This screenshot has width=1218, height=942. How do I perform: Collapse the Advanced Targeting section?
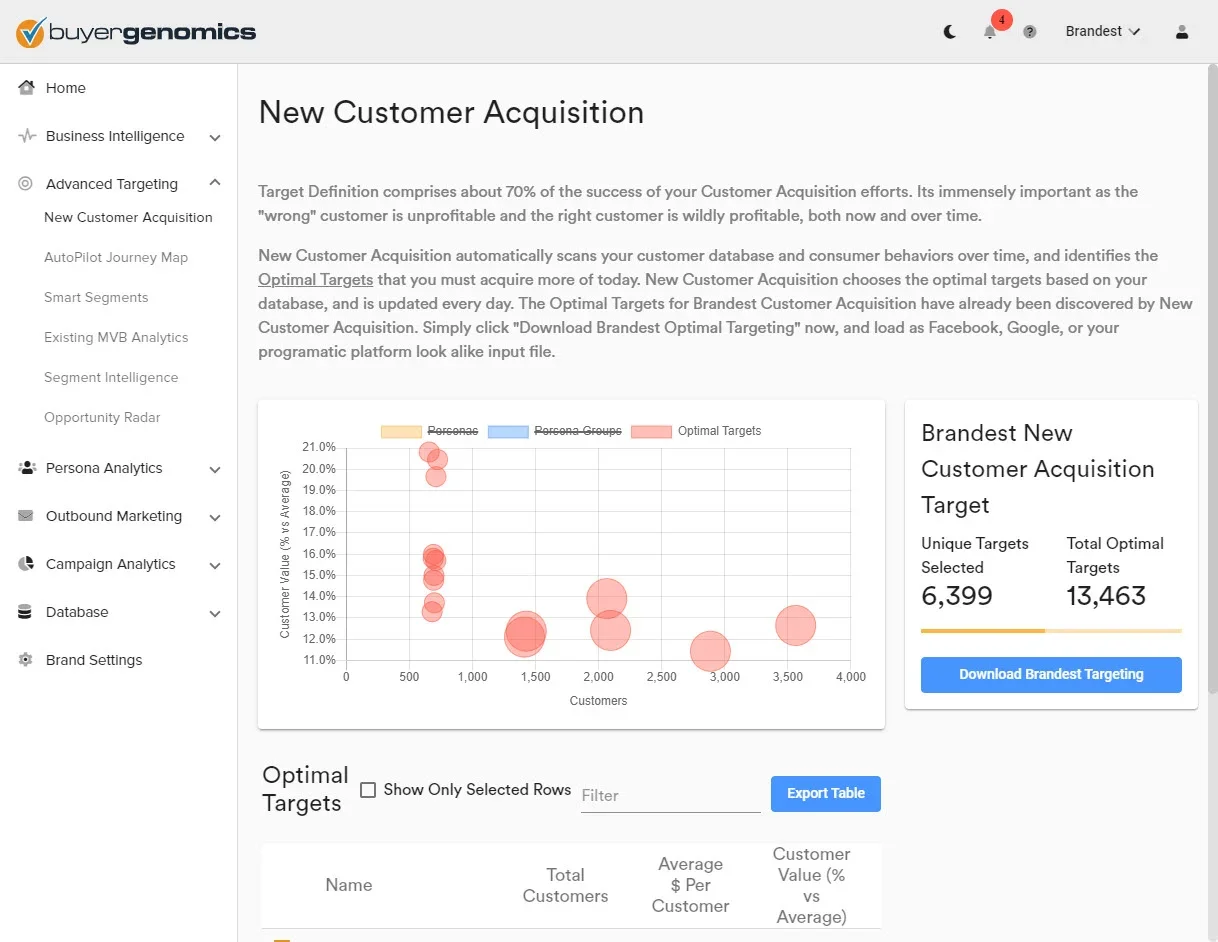215,183
